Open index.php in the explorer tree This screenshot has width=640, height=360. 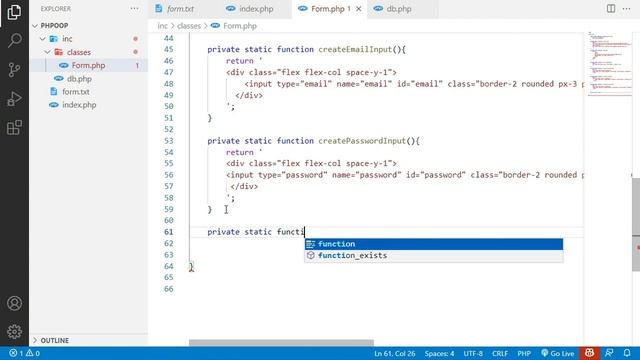point(88,105)
